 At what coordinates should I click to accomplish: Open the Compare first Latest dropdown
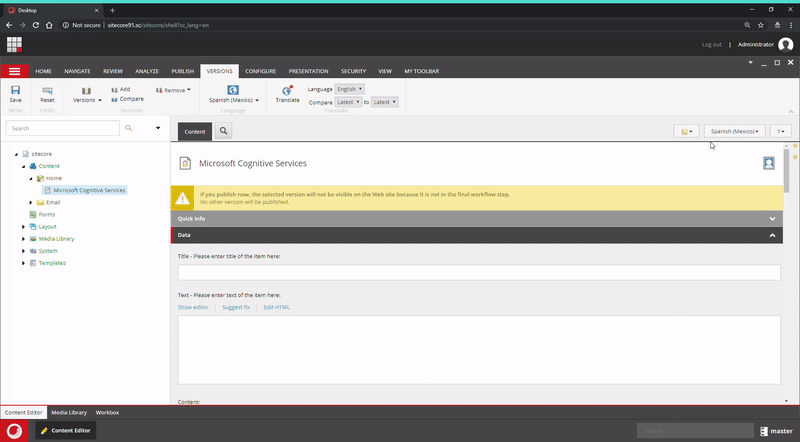click(x=348, y=102)
